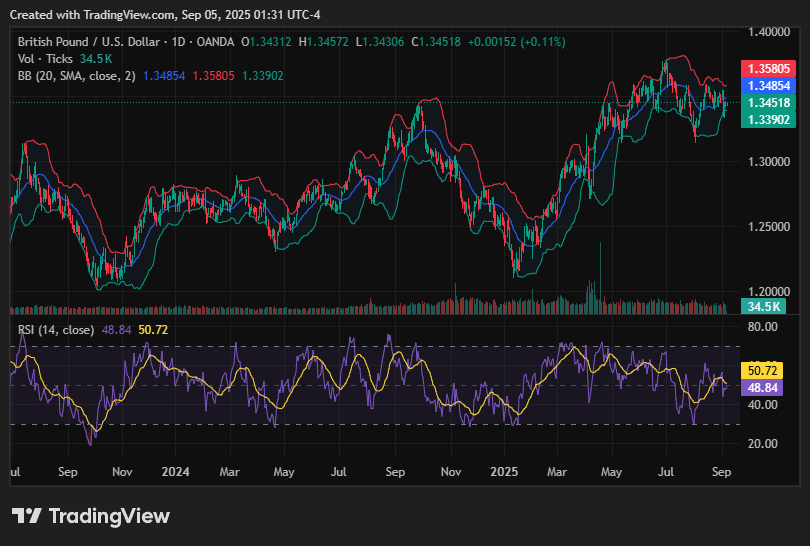Click the red BB upper value 1.35805 in legend
The height and width of the screenshot is (546, 810).
[x=213, y=76]
